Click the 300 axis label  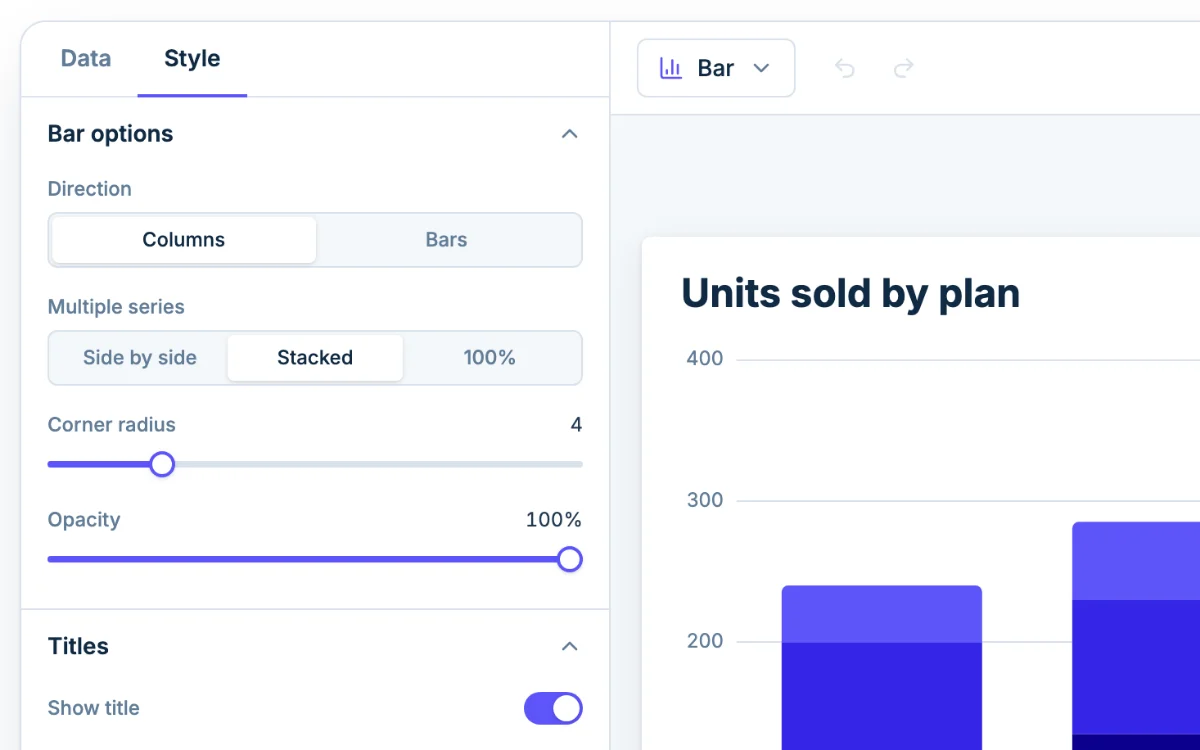(x=705, y=500)
